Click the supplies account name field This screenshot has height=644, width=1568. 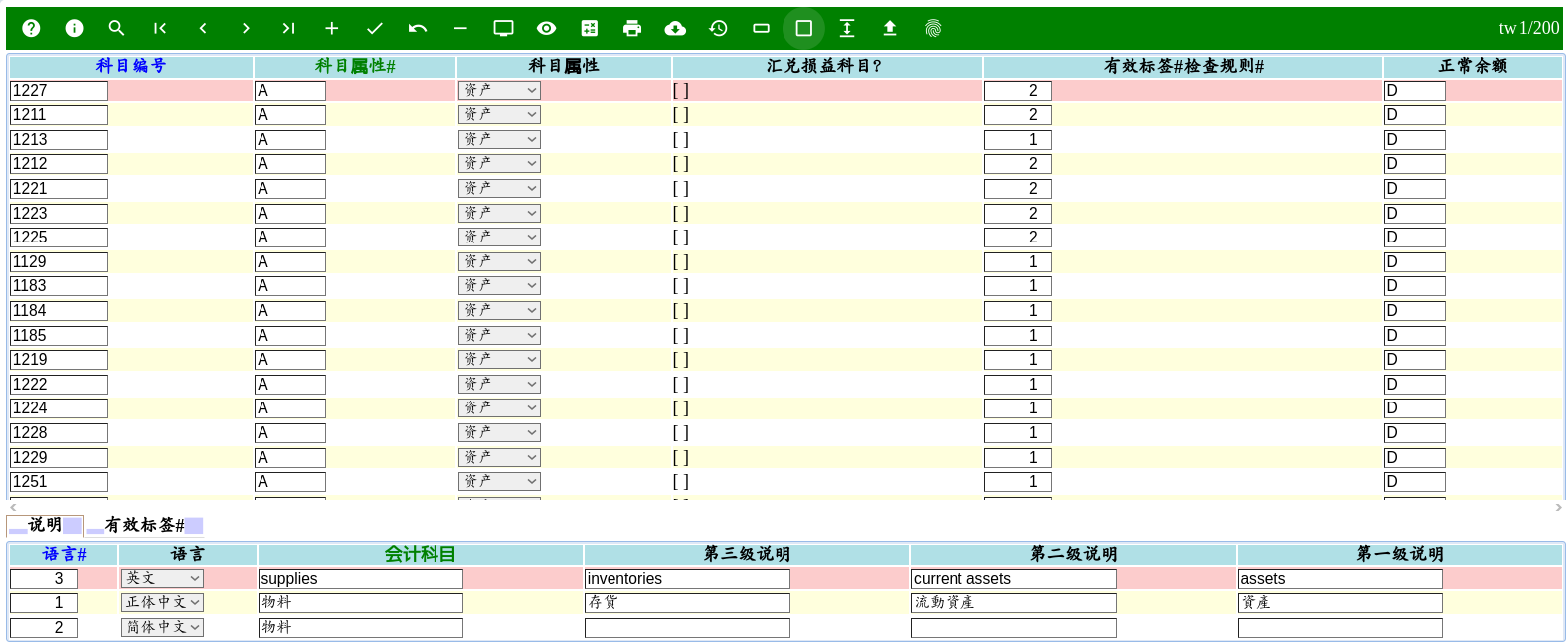(x=360, y=579)
